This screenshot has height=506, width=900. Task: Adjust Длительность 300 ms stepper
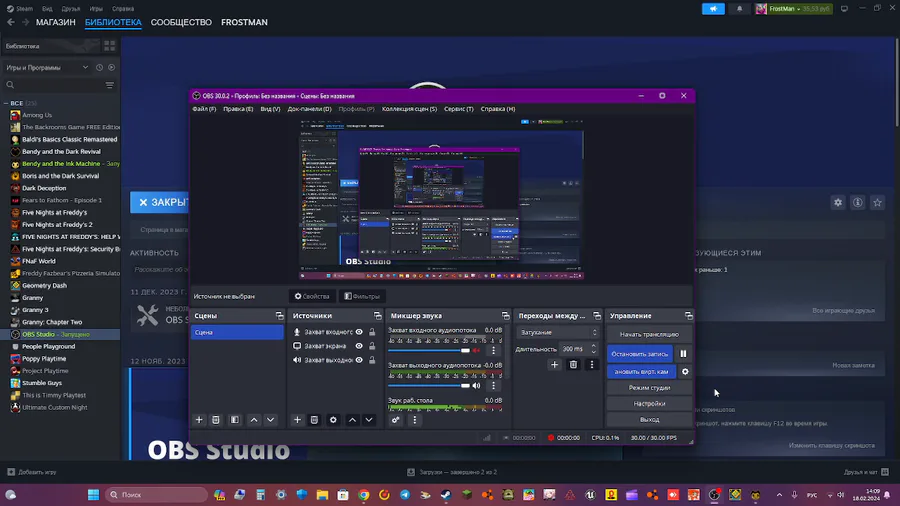(594, 349)
